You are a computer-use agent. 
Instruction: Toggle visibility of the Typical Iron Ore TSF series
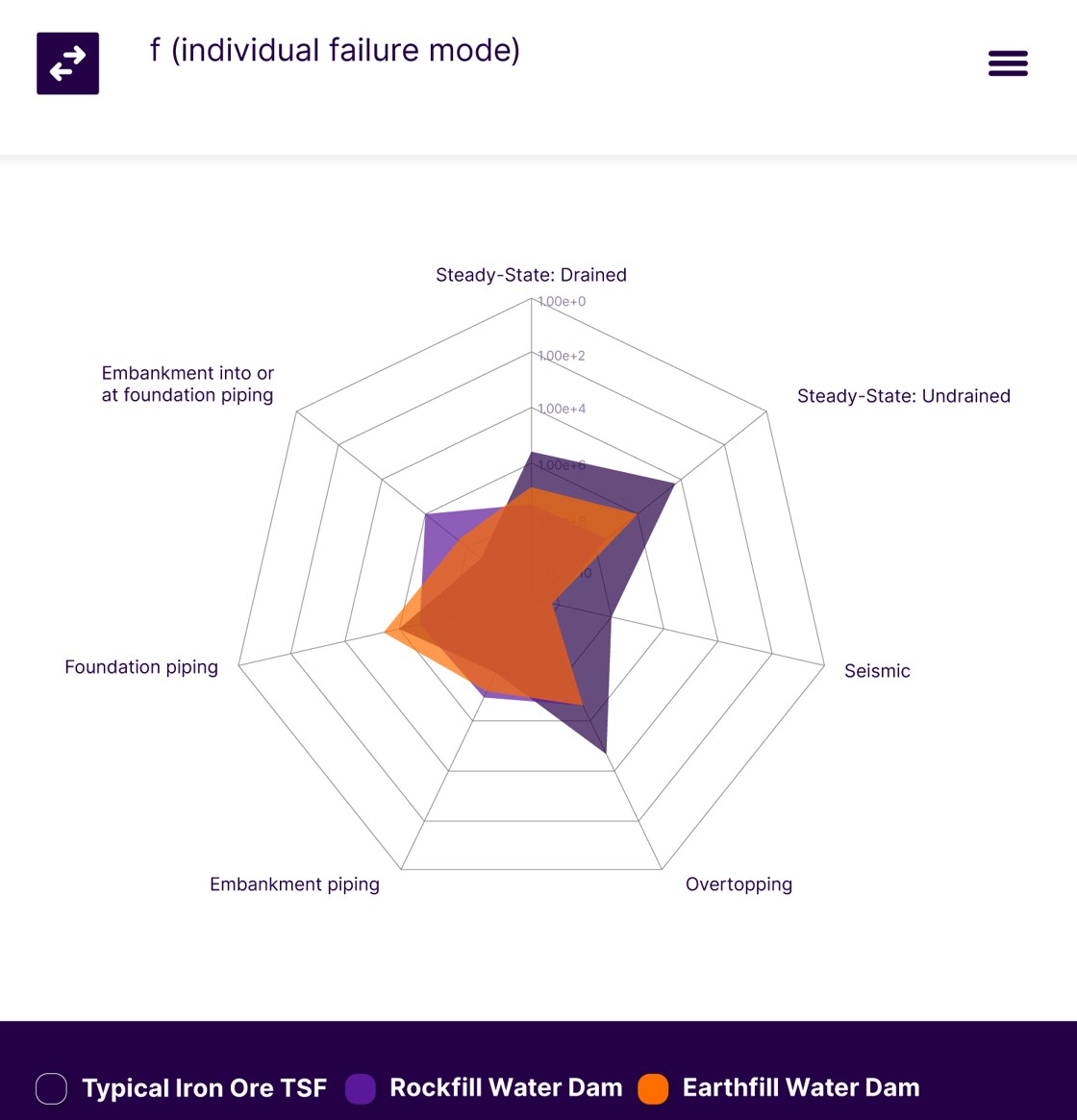point(204,1087)
